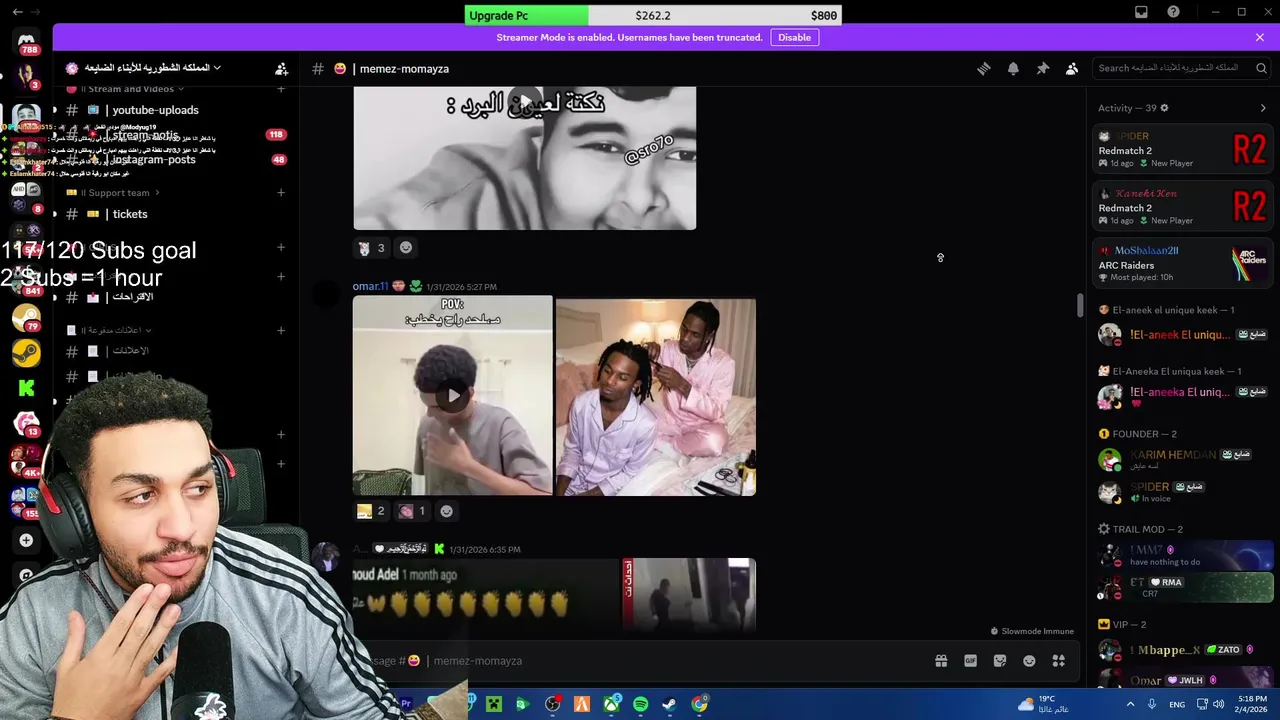This screenshot has height=720, width=1280.
Task: Open notification settings bell icon
Action: pos(1013,68)
